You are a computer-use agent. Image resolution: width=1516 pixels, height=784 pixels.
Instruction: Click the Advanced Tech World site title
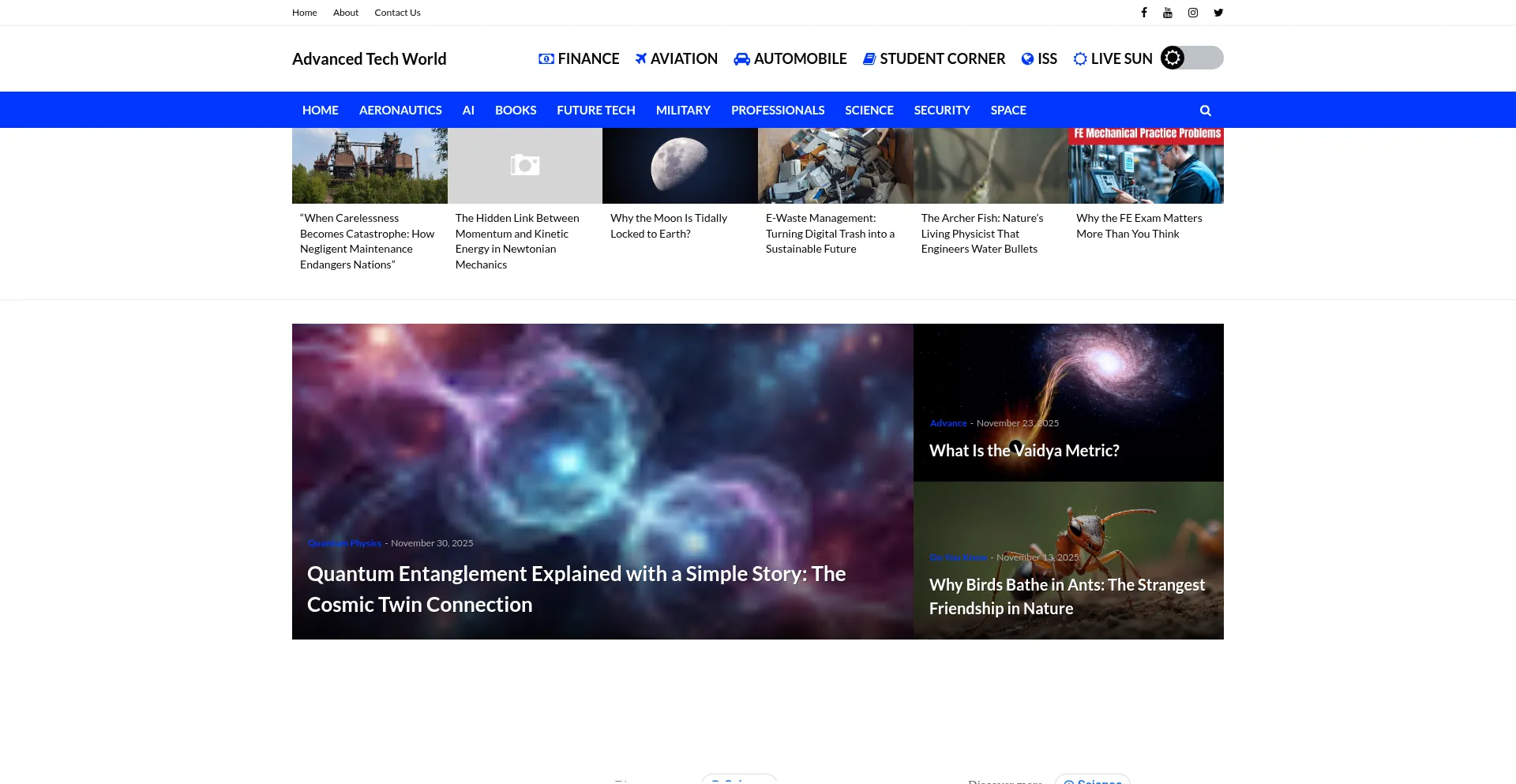click(x=369, y=59)
